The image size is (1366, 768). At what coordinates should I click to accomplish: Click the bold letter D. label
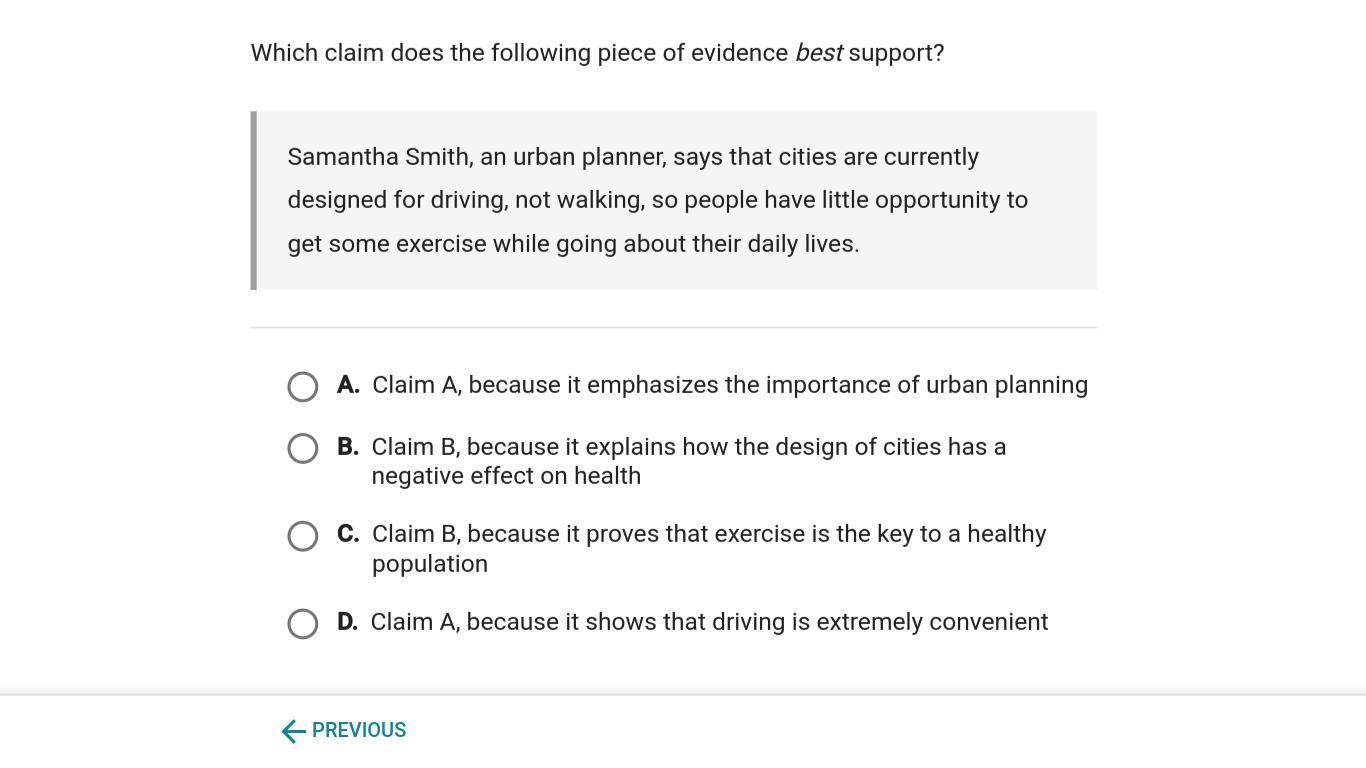click(347, 622)
